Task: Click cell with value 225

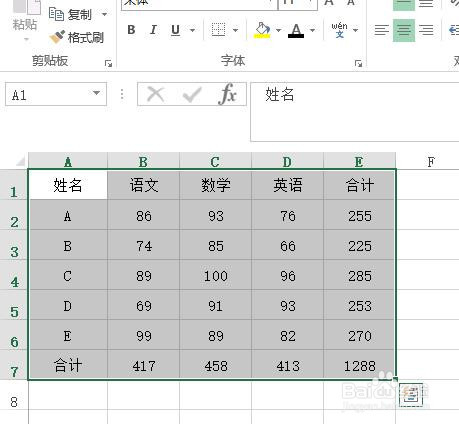Action: click(x=359, y=245)
